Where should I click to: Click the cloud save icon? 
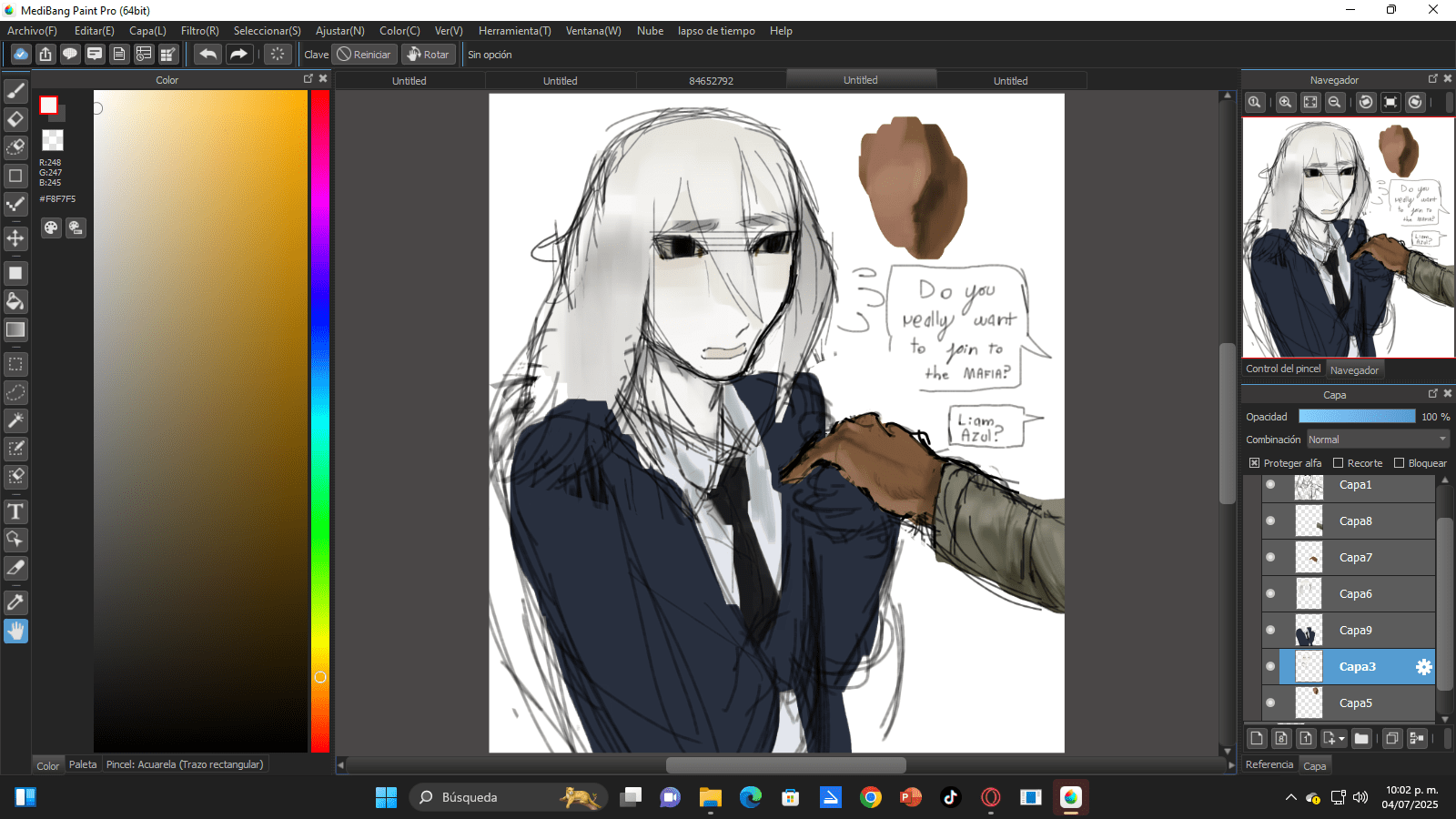pos(20,54)
